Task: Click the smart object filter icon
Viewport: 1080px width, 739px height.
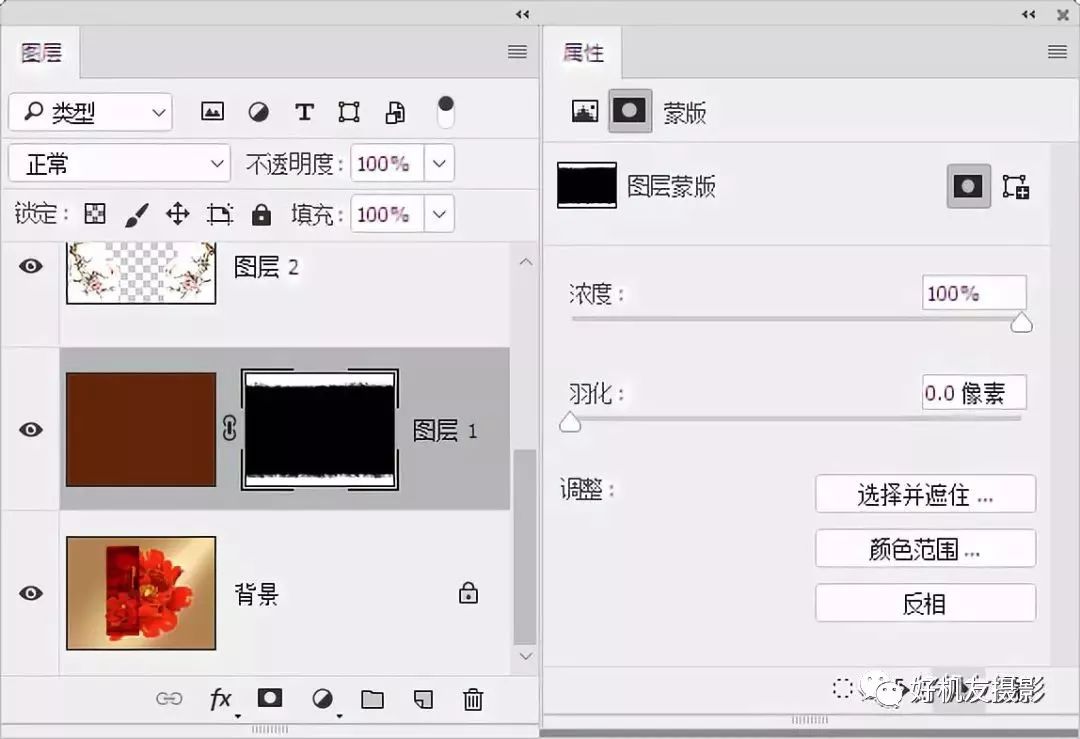Action: point(394,112)
